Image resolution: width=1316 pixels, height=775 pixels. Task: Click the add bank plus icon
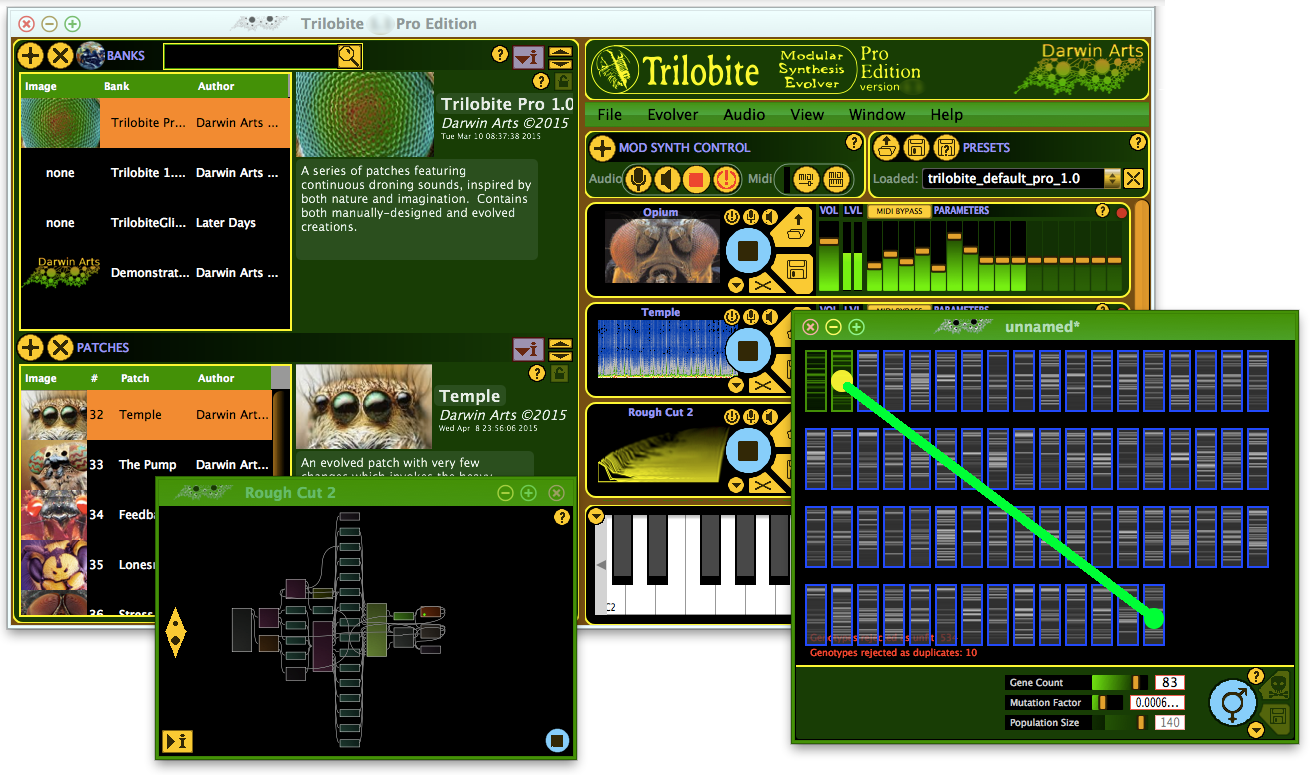click(x=31, y=56)
